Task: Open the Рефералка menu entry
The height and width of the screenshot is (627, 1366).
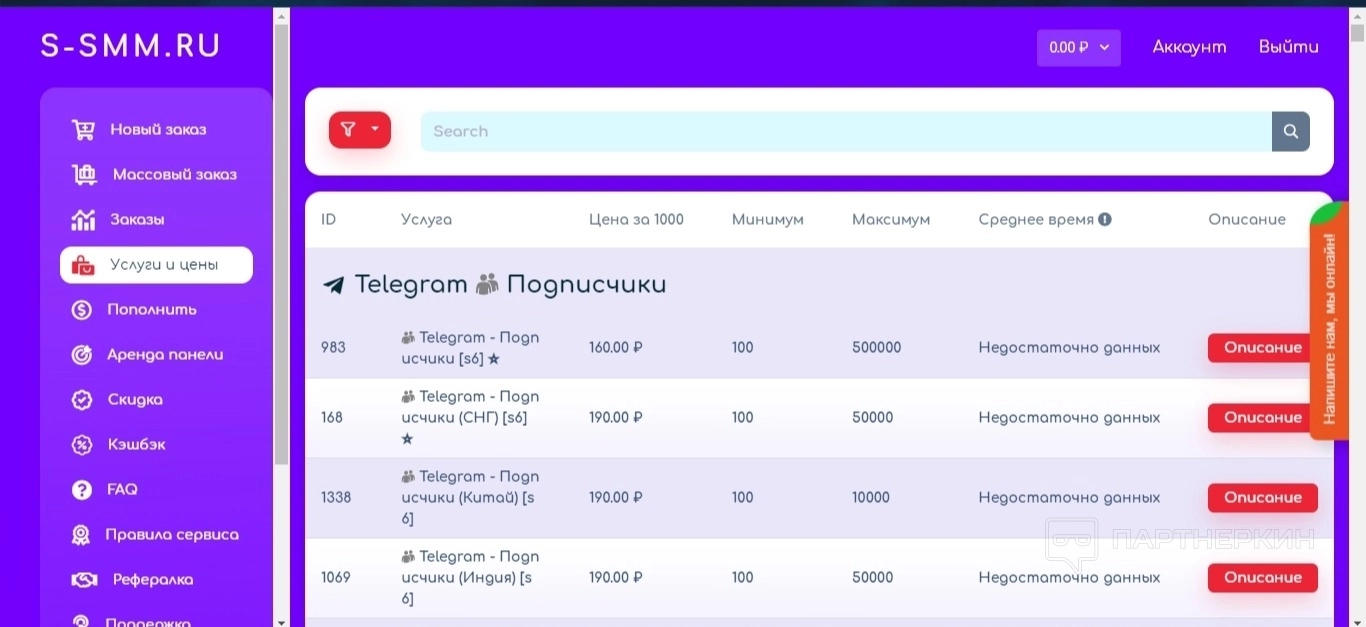Action: (153, 580)
